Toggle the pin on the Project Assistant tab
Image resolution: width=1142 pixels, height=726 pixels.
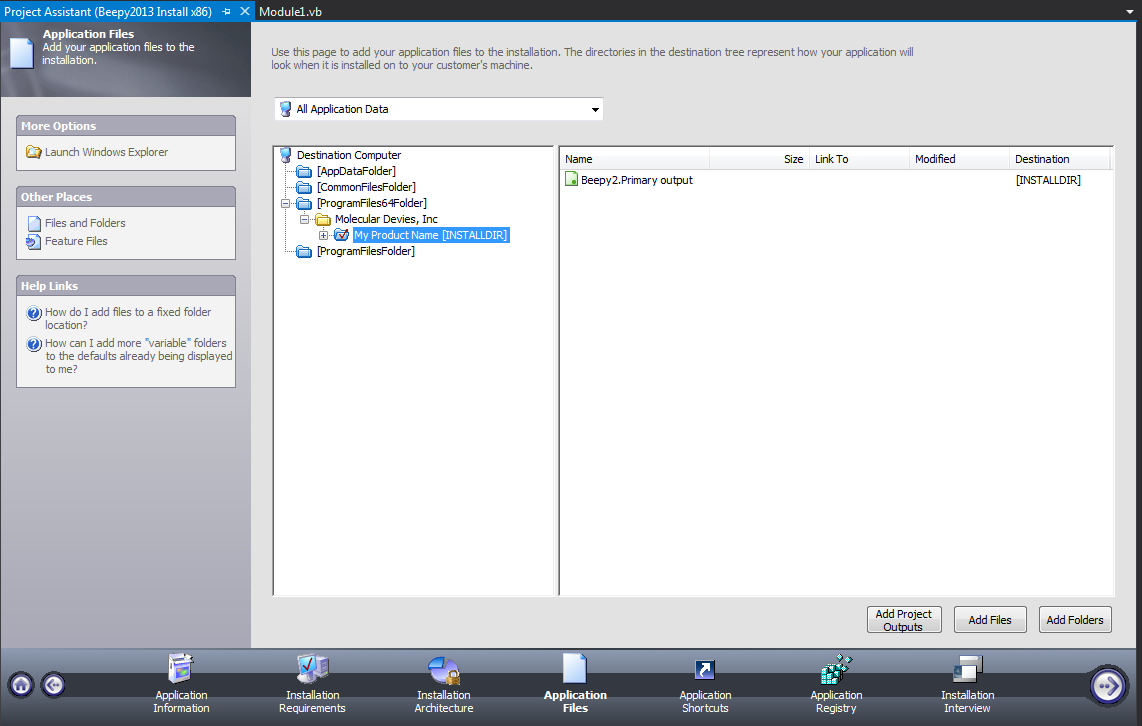coord(228,12)
